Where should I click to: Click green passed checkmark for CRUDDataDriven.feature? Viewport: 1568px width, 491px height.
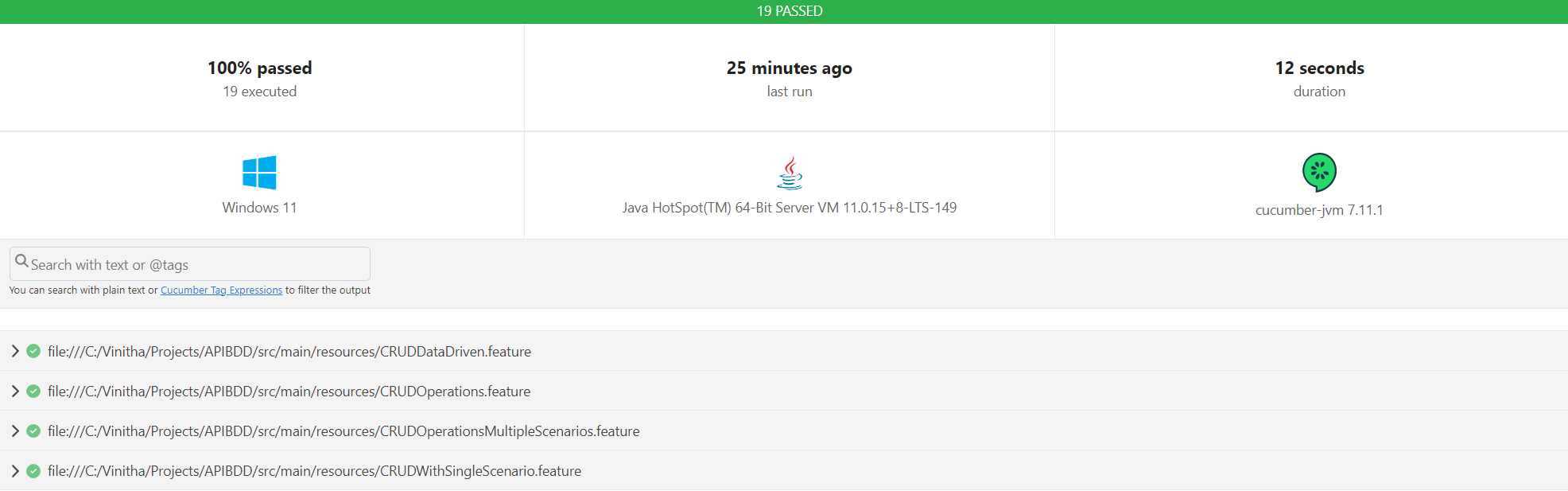coord(33,351)
